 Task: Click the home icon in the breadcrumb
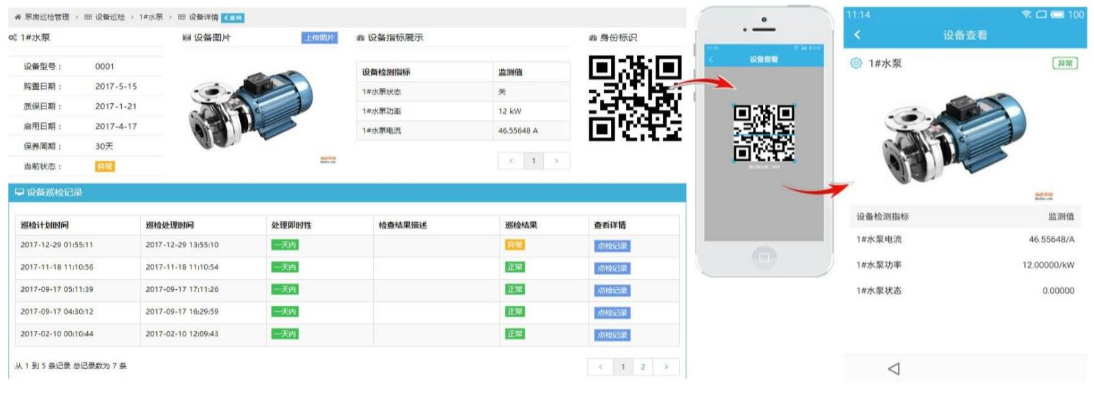(17, 17)
